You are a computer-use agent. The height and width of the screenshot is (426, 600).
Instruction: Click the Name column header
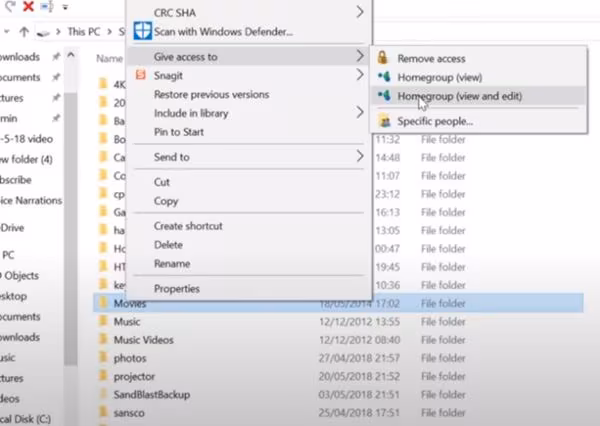109,59
